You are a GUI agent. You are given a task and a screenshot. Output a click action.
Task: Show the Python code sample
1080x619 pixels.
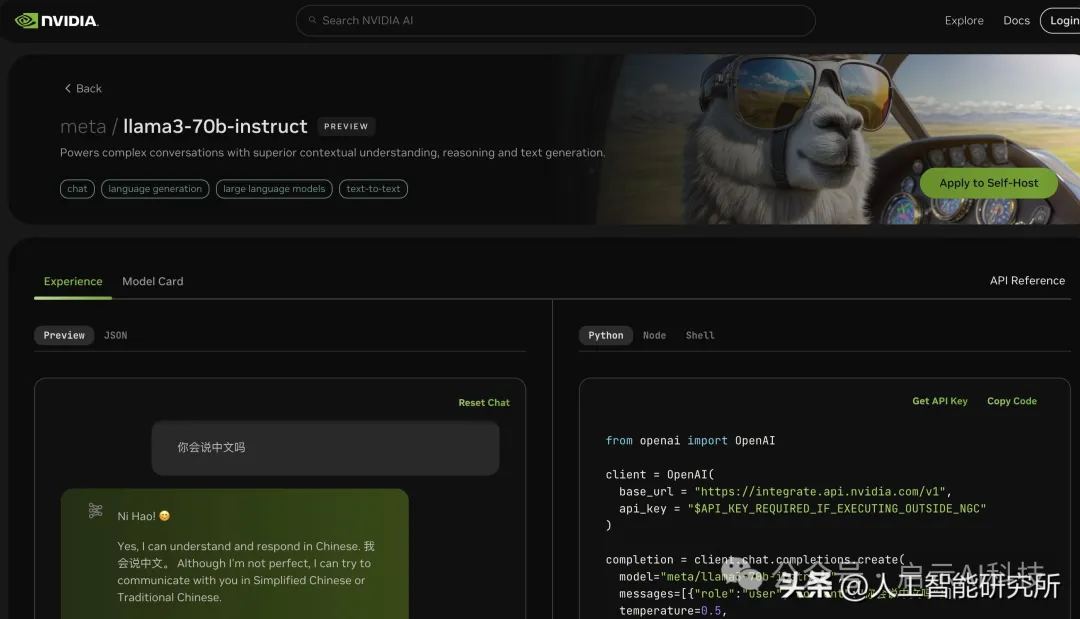[x=605, y=335]
